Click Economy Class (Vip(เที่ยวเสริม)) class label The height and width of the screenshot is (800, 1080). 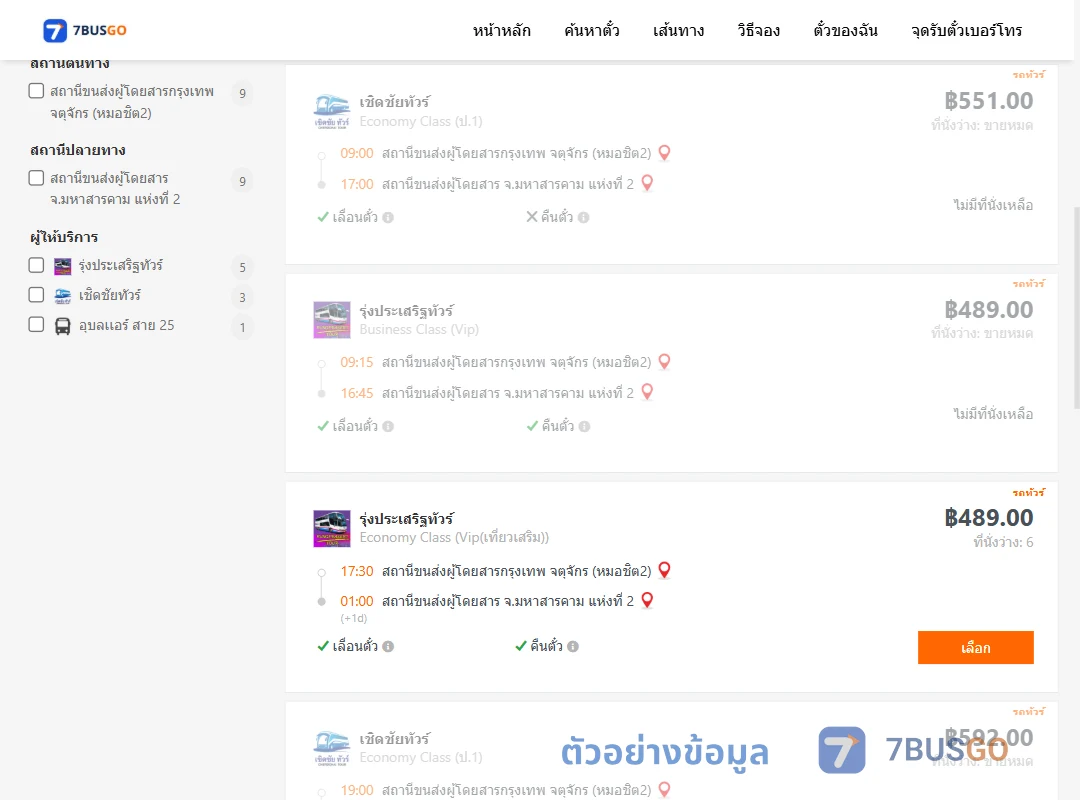pyautogui.click(x=454, y=537)
